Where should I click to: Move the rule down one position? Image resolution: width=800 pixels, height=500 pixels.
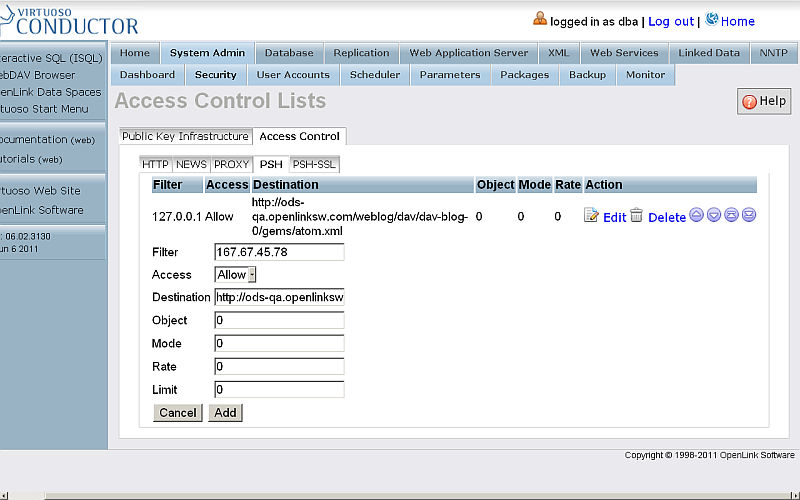point(714,216)
